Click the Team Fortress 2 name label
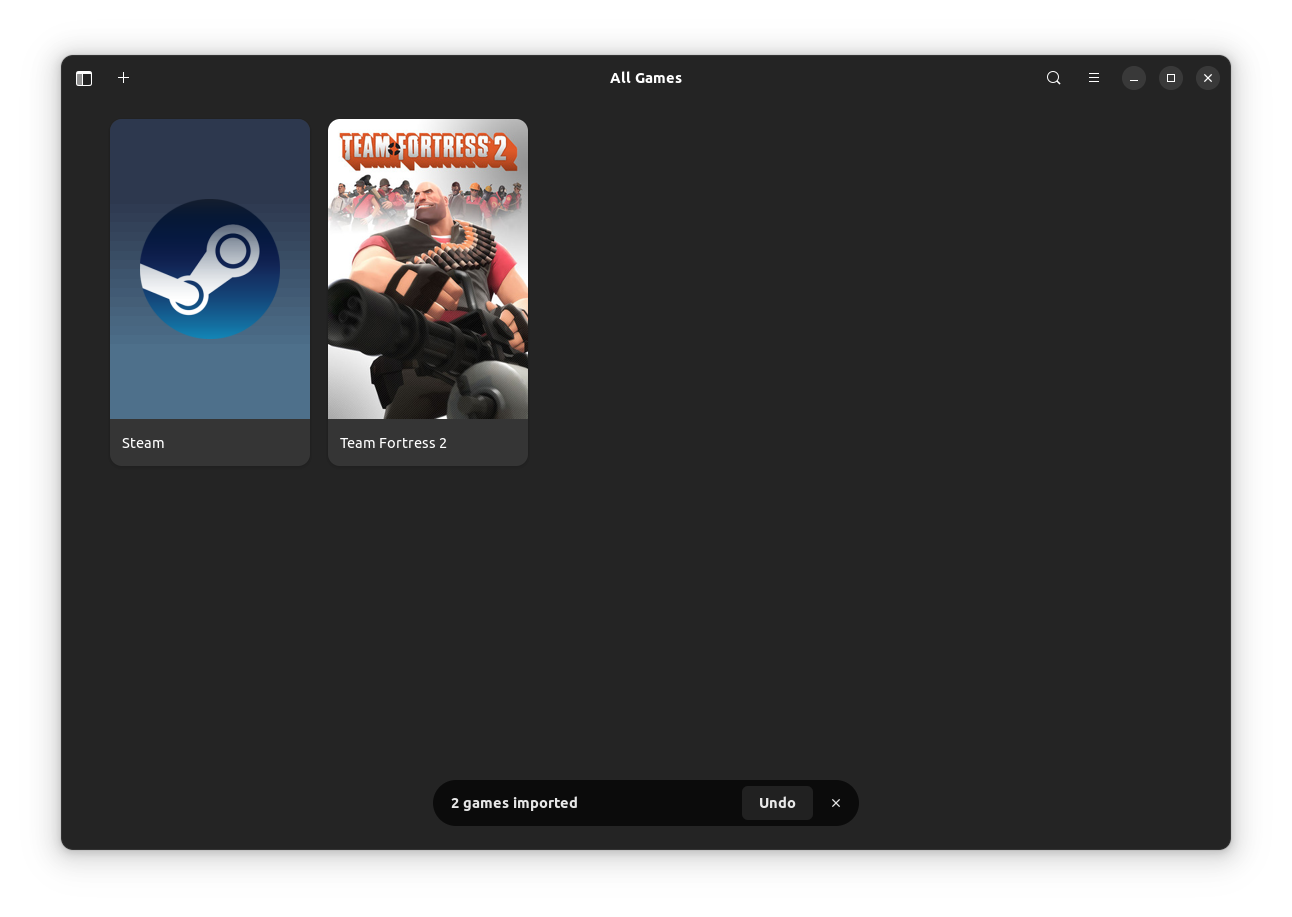This screenshot has width=1292, height=917. tap(393, 442)
